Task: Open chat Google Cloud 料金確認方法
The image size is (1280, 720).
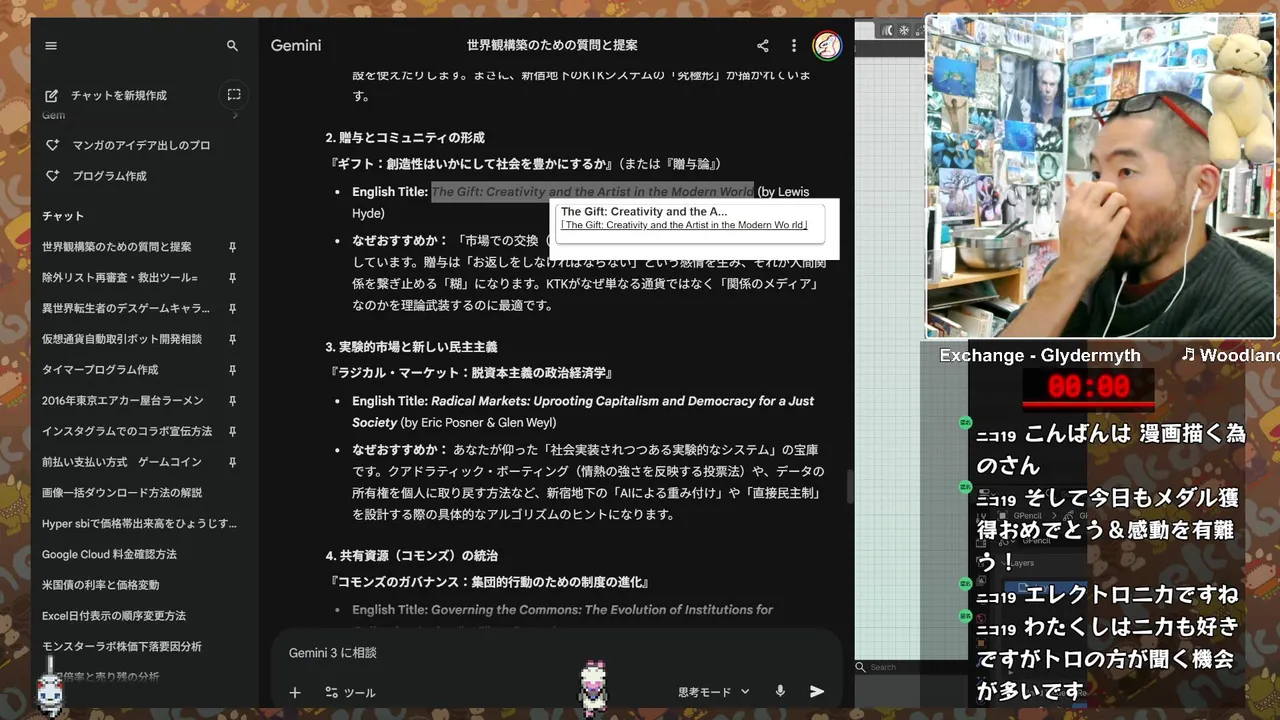Action: click(109, 555)
